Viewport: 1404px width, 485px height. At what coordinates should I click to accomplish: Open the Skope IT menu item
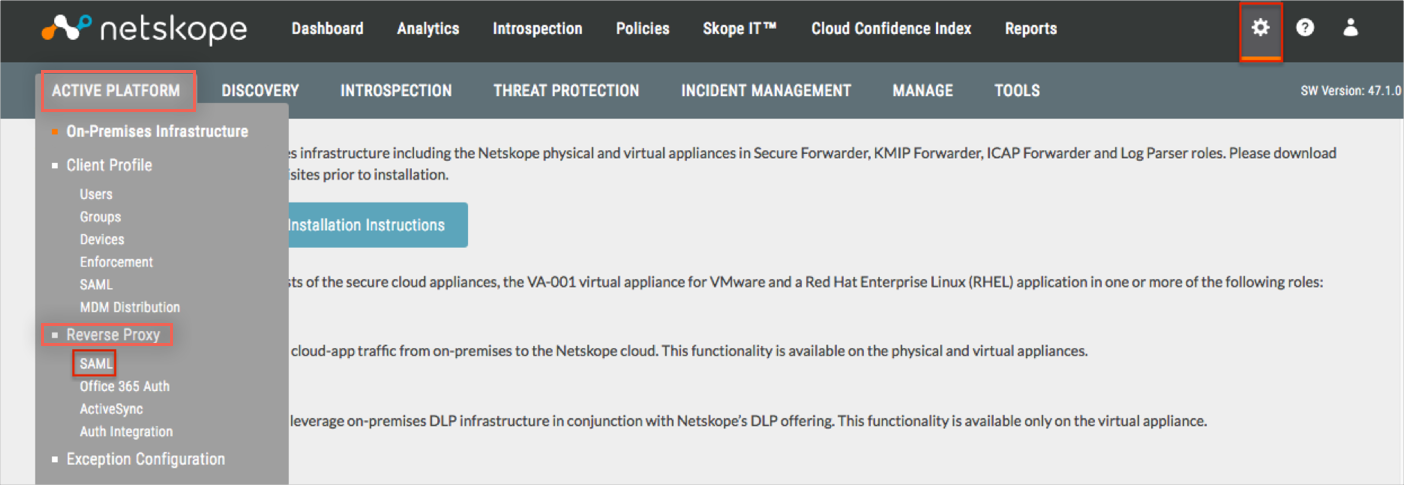click(x=739, y=29)
